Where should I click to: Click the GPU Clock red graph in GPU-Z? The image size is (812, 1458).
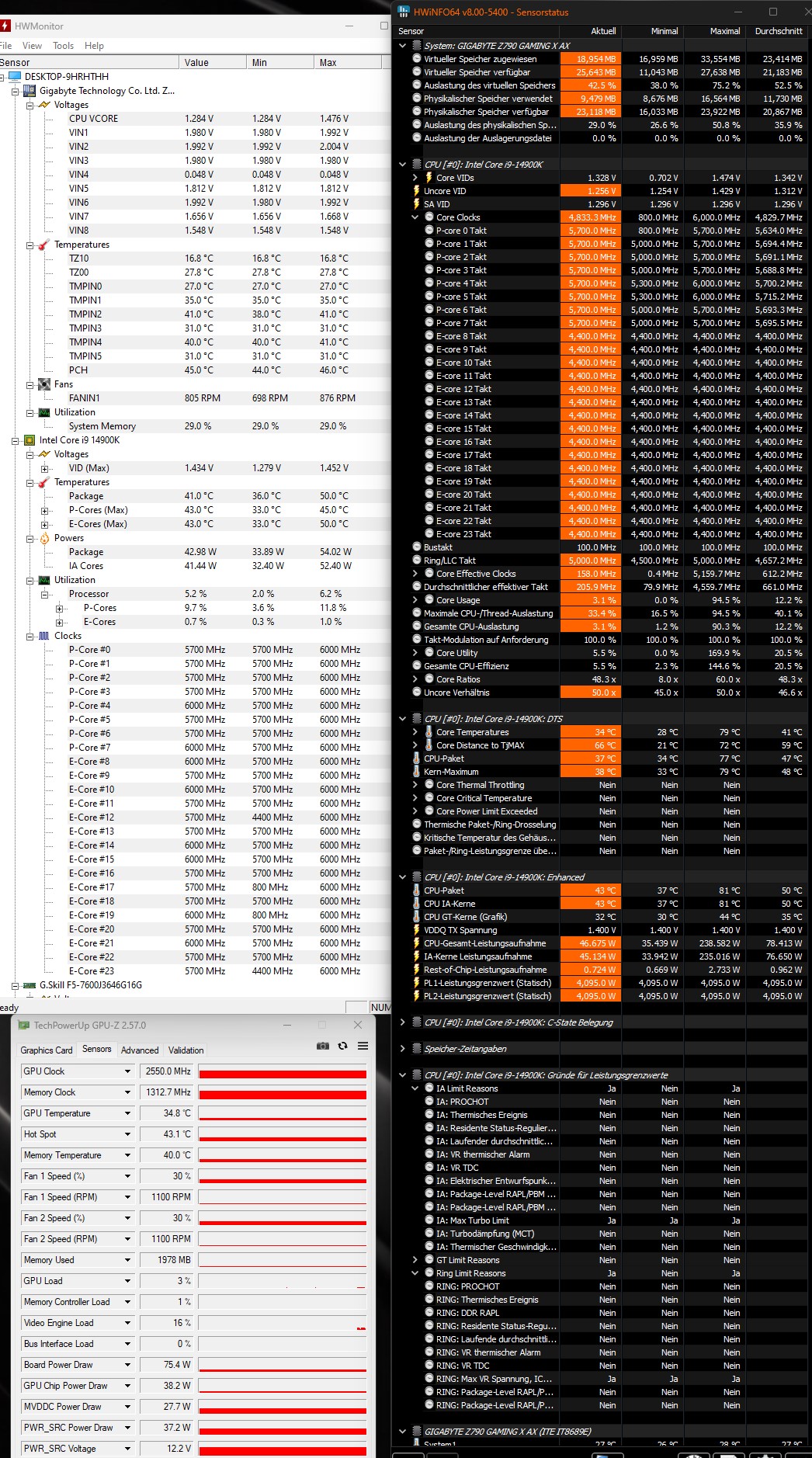tap(283, 1071)
